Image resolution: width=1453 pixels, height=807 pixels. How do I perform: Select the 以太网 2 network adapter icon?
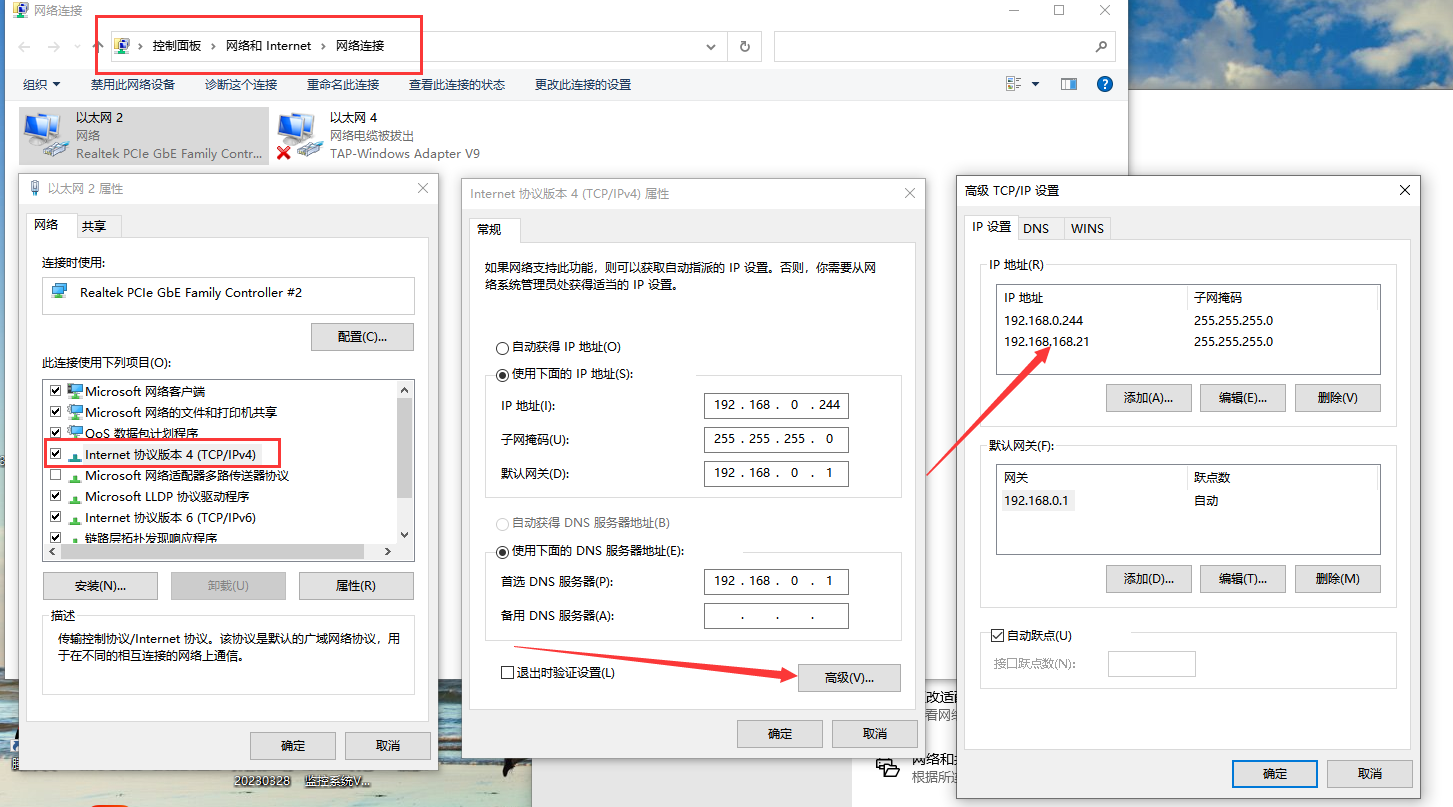tap(45, 136)
